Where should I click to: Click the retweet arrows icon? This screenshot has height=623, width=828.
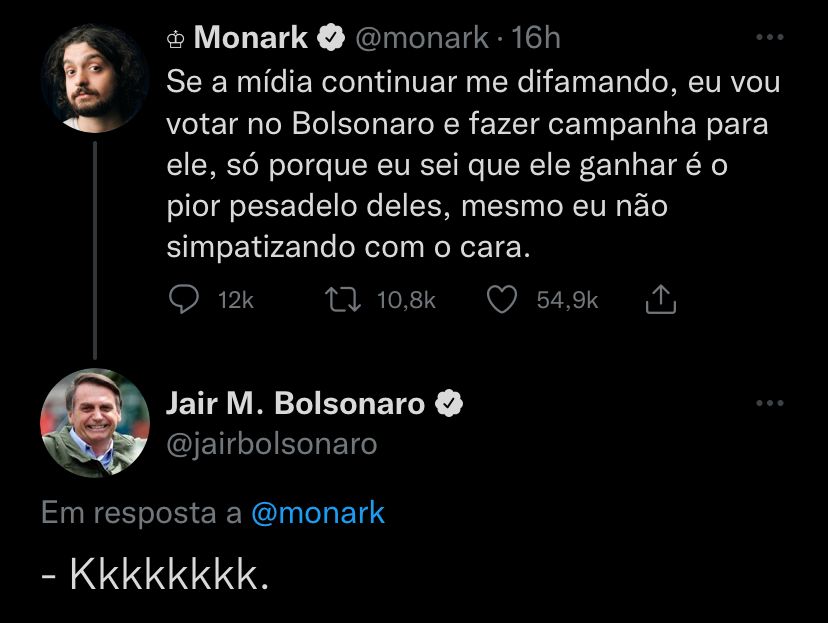pyautogui.click(x=343, y=300)
